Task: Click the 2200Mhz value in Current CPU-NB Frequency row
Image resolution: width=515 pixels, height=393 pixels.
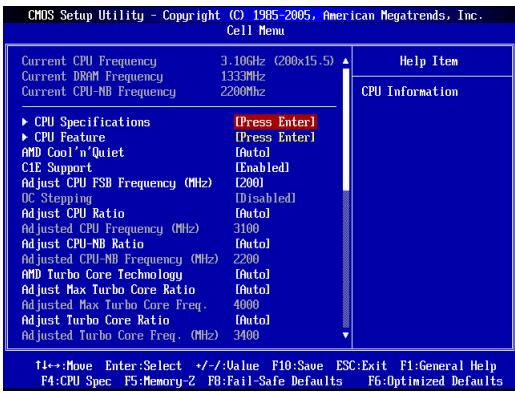Action: tap(243, 92)
